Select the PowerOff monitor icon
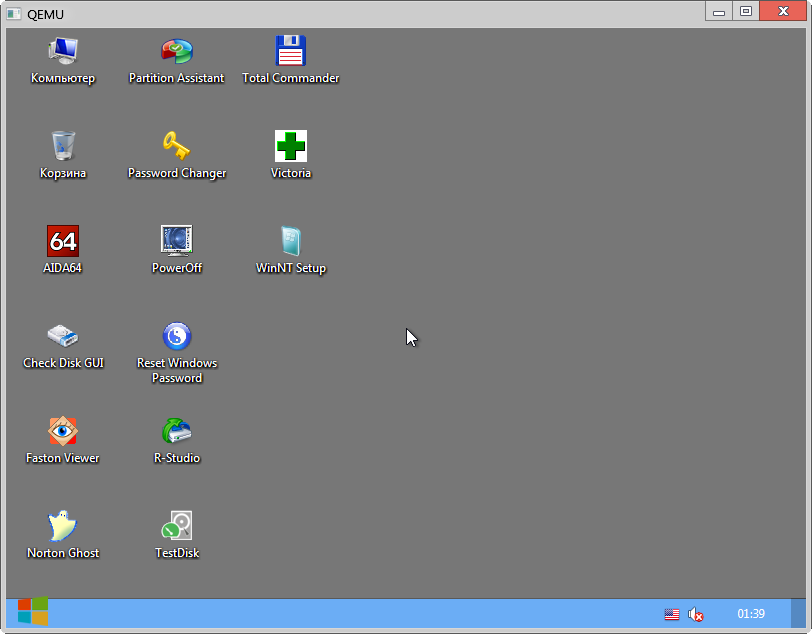This screenshot has width=812, height=634. pos(177,241)
